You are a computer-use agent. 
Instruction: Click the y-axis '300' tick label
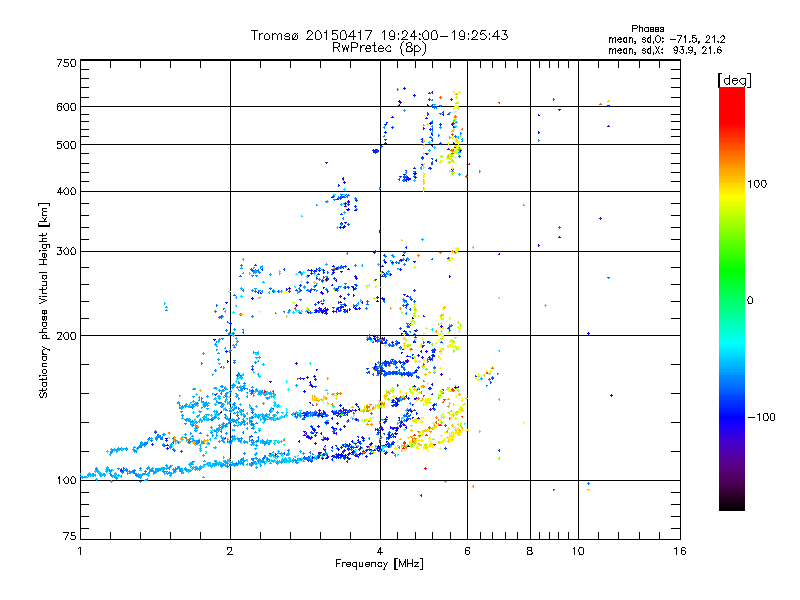click(66, 252)
